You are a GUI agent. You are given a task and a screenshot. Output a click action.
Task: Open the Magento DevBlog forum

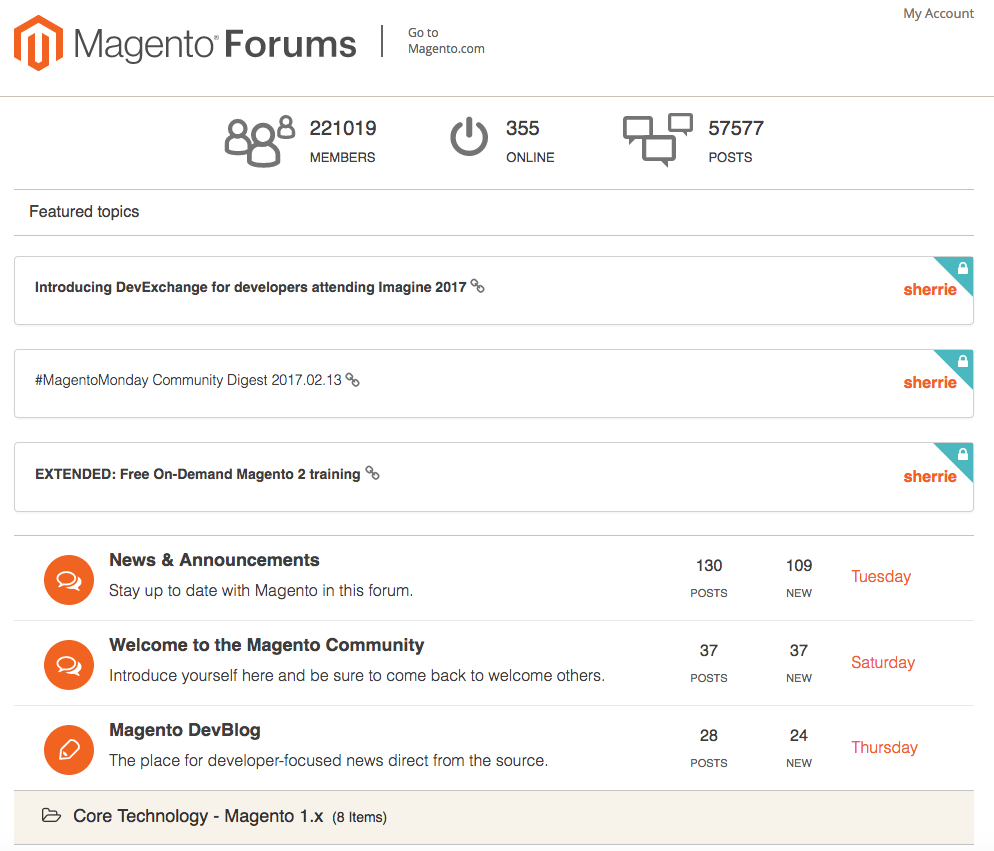184,730
